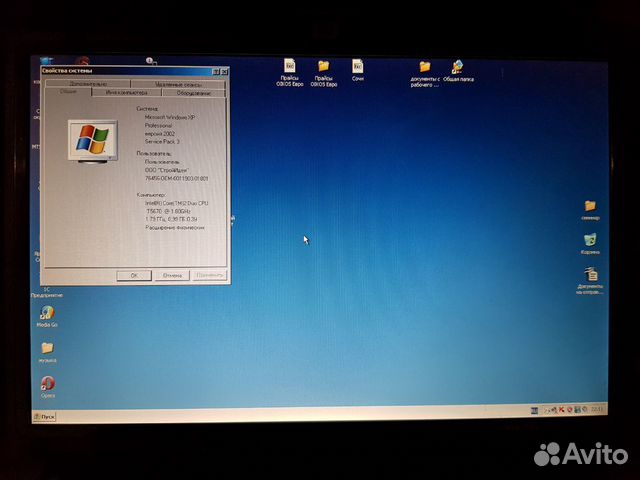Click the question-mark help button in the dialog title bar
This screenshot has height=480, width=640.
[x=216, y=72]
